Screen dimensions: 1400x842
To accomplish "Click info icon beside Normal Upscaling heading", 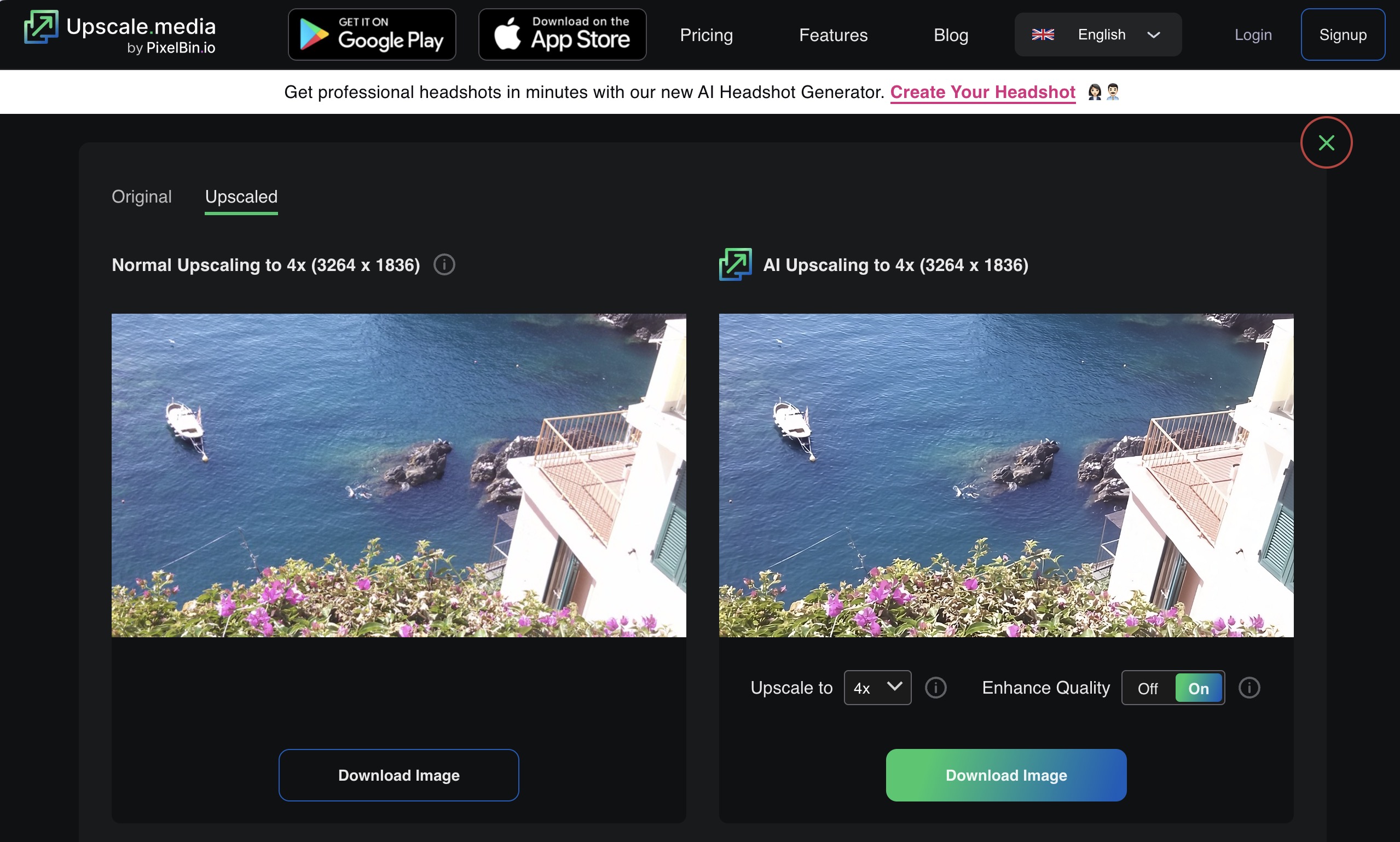I will 444,265.
